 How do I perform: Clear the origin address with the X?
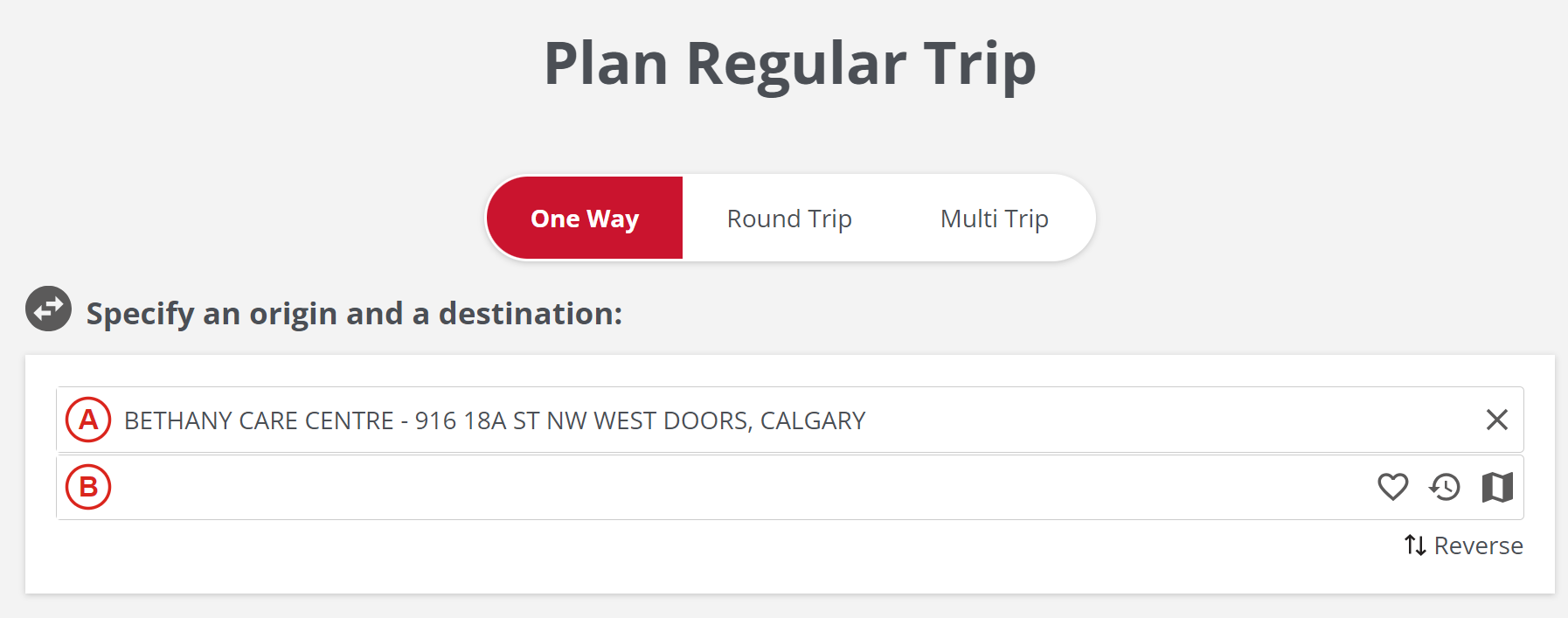(1496, 420)
